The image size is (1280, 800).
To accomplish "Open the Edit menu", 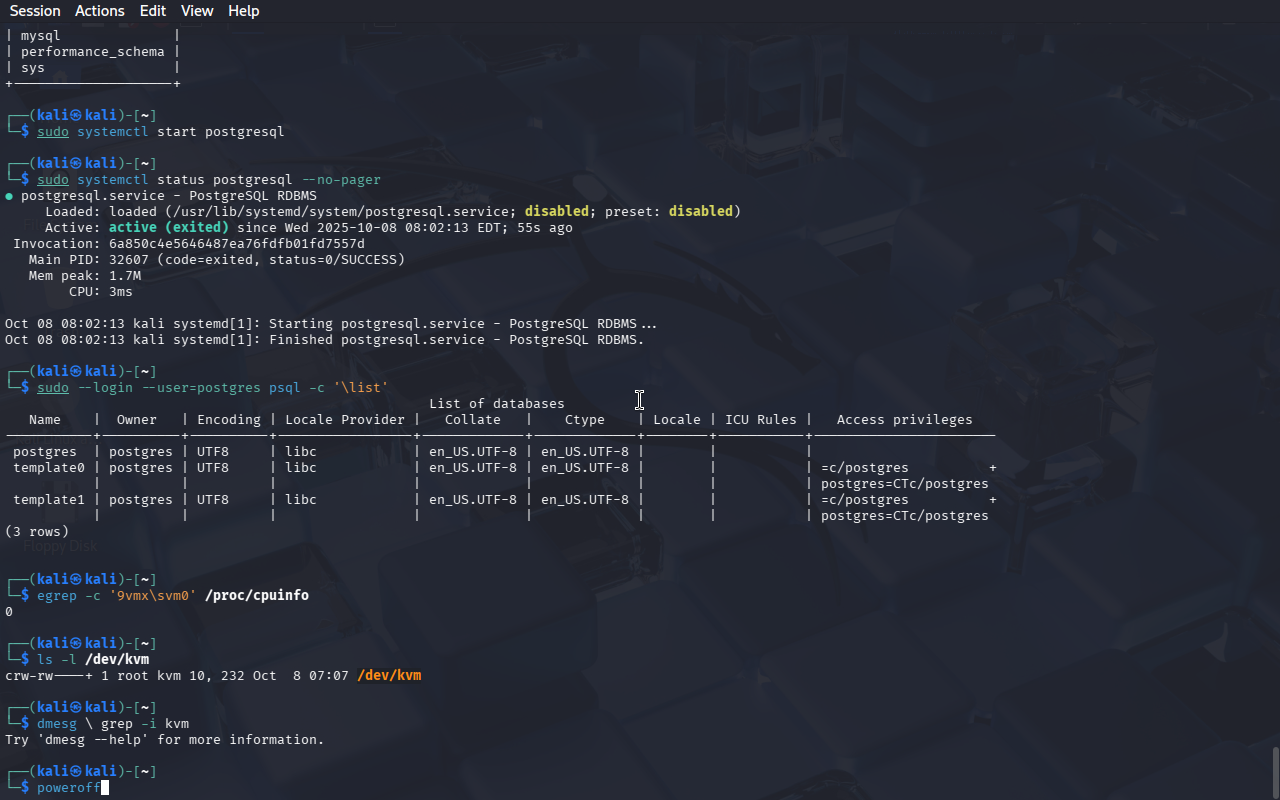I will tap(153, 11).
